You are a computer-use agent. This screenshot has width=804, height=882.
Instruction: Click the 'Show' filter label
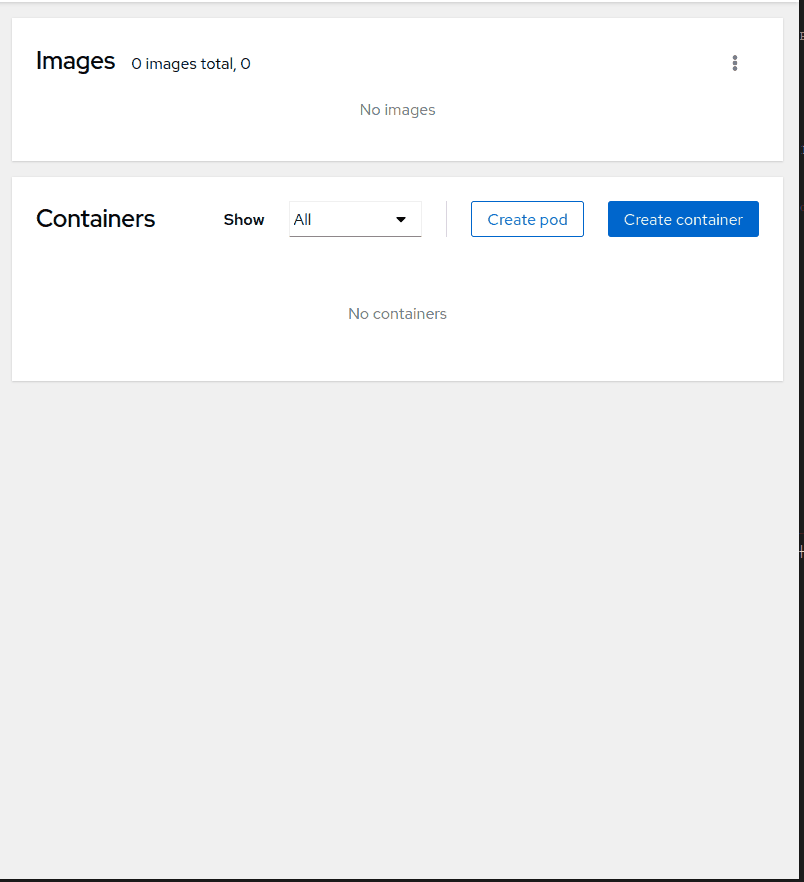coord(244,220)
